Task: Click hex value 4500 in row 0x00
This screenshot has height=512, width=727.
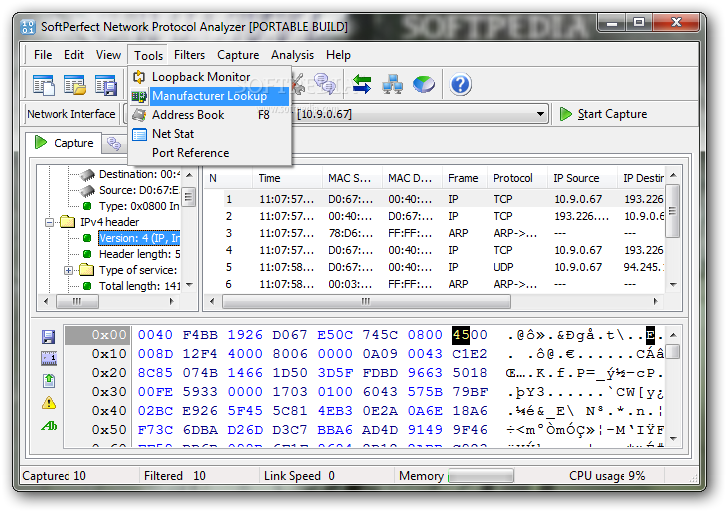Action: click(x=470, y=335)
